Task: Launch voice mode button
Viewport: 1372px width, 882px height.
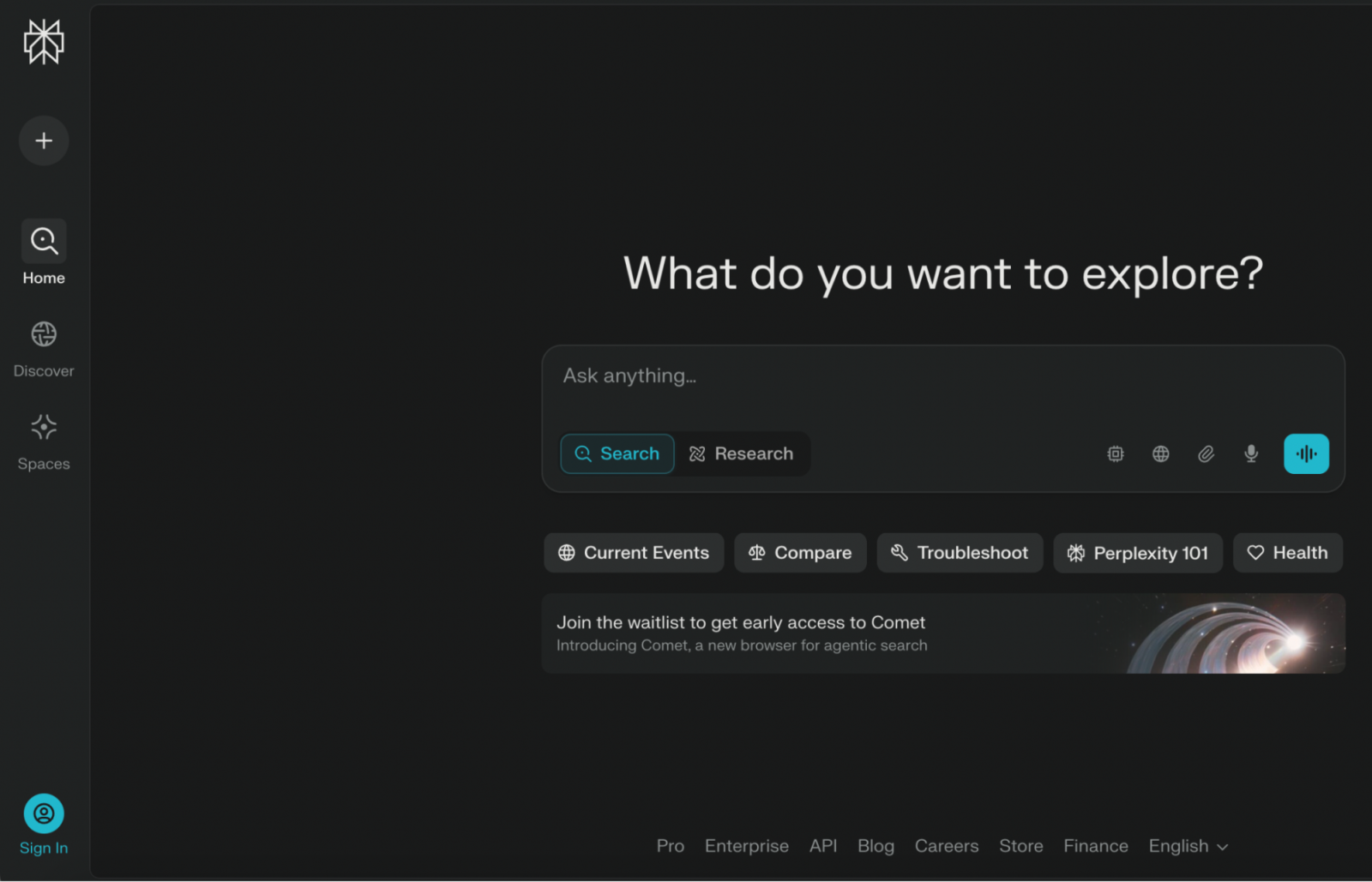Action: pos(1306,454)
